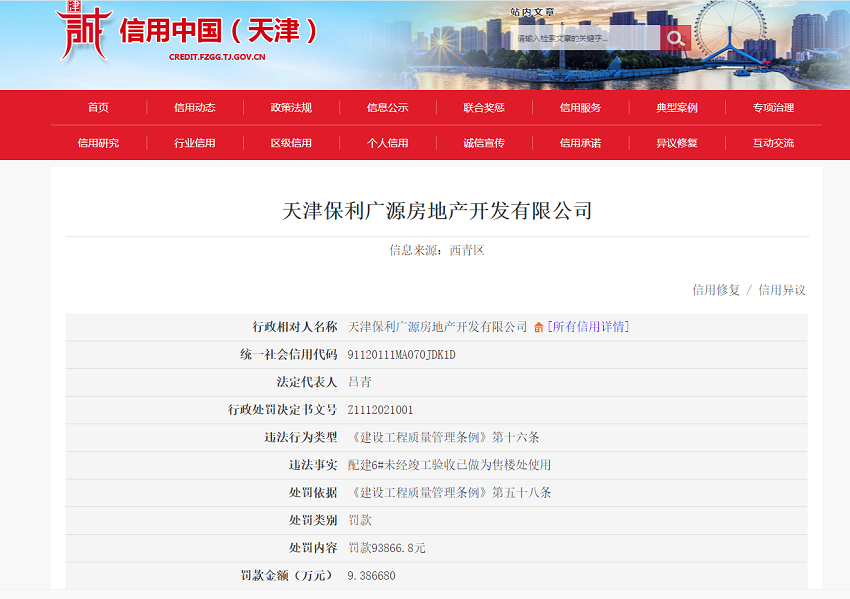Click the 统一社会信用代码 row label
This screenshot has width=850, height=599.
[x=289, y=355]
